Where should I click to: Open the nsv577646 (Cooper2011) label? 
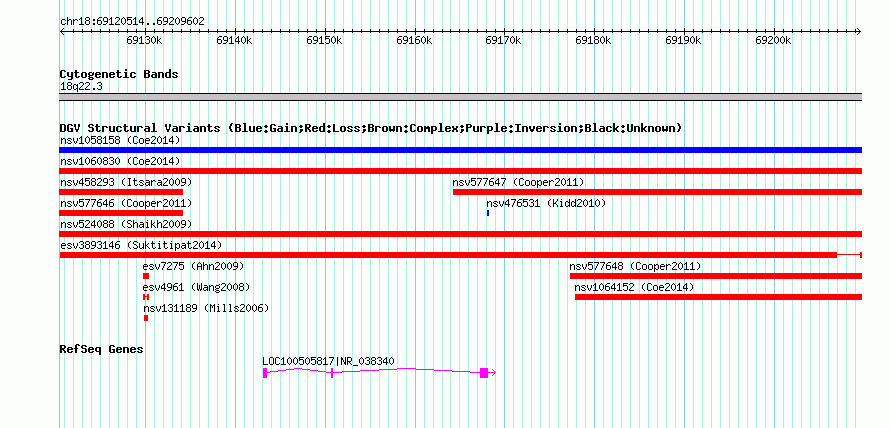pyautogui.click(x=126, y=203)
